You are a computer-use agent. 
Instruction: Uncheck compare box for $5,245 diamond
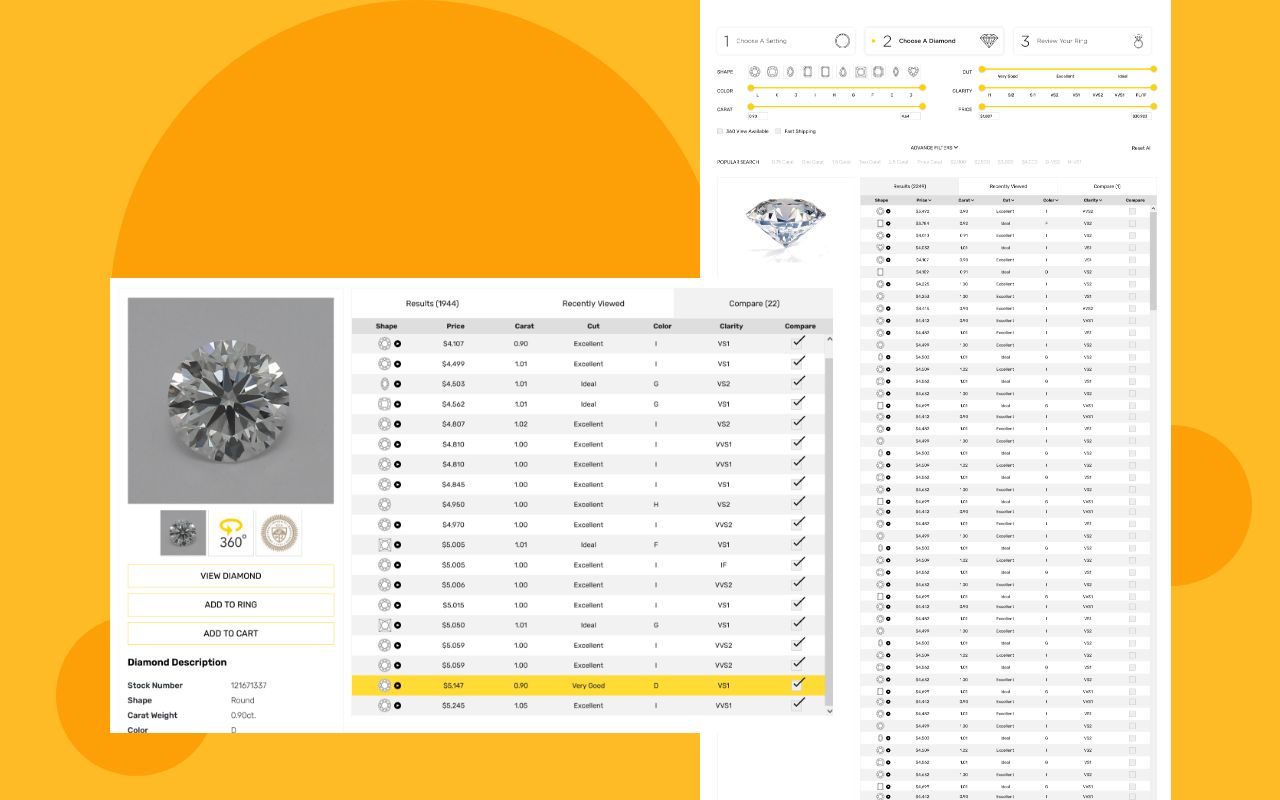point(797,704)
